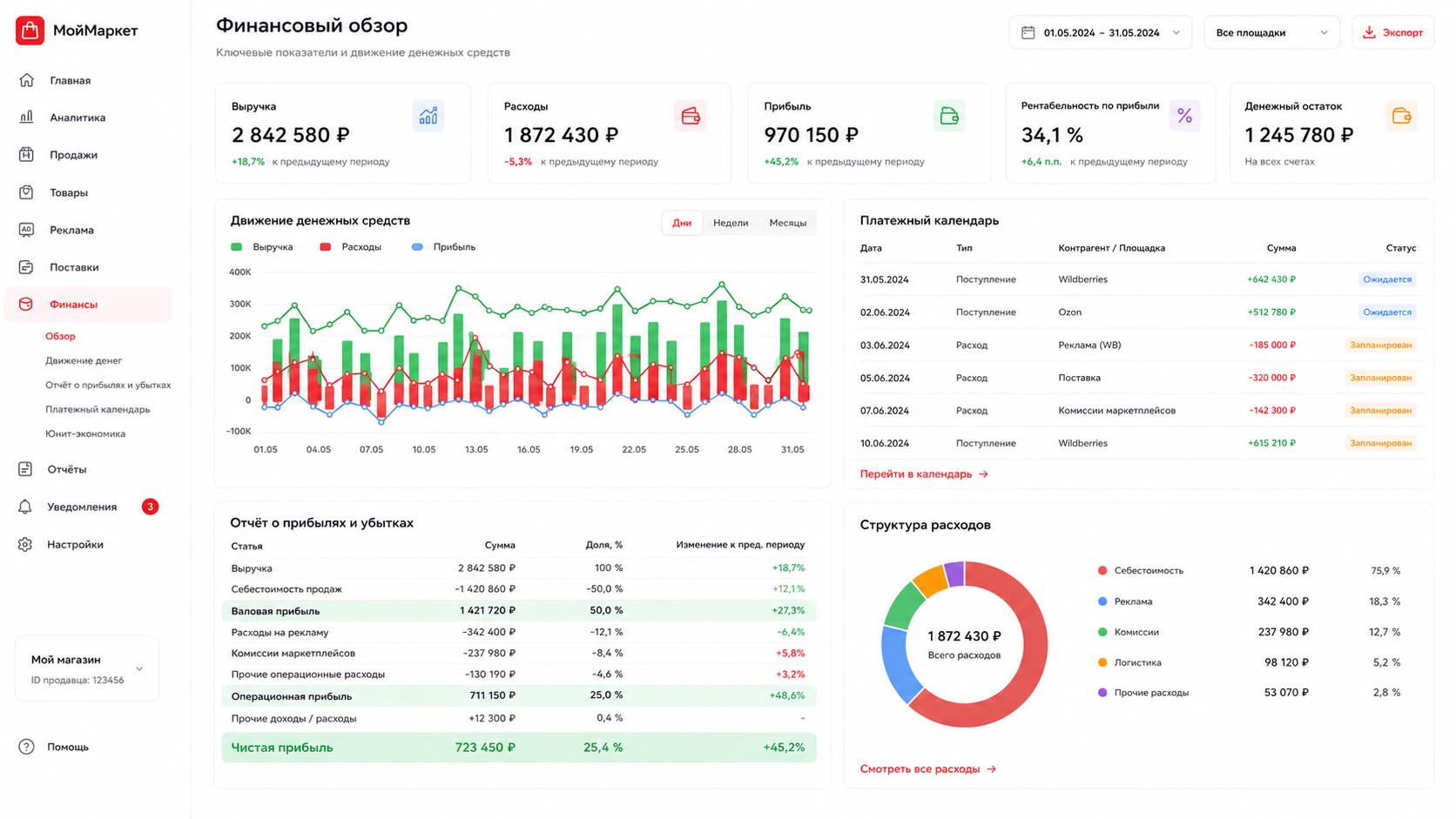1456x819 pixels.
Task: Click the Логистика orange legend dot
Action: (1102, 662)
